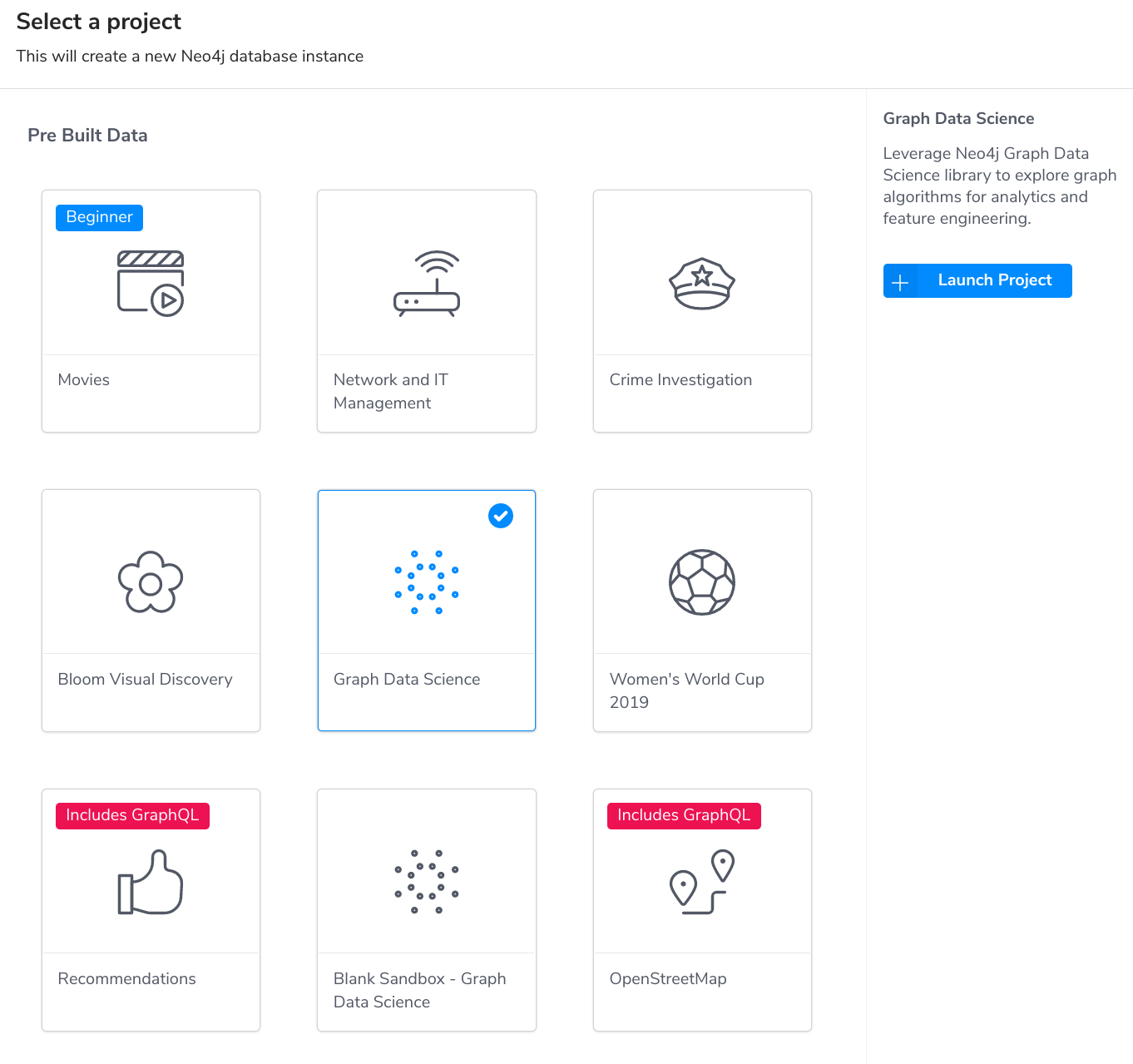
Task: Select the Movies project title
Action: coord(84,380)
